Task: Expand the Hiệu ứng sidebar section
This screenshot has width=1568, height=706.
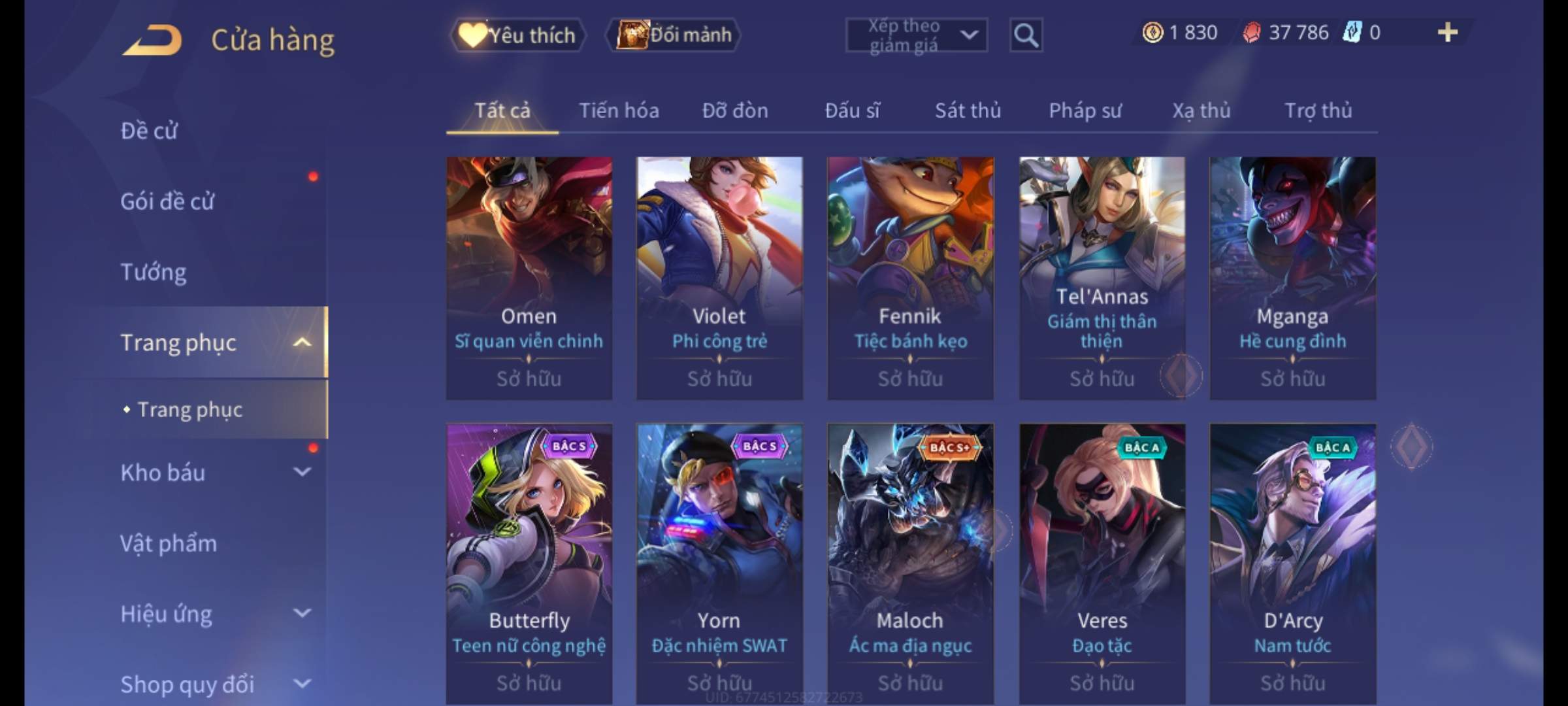Action: (302, 613)
